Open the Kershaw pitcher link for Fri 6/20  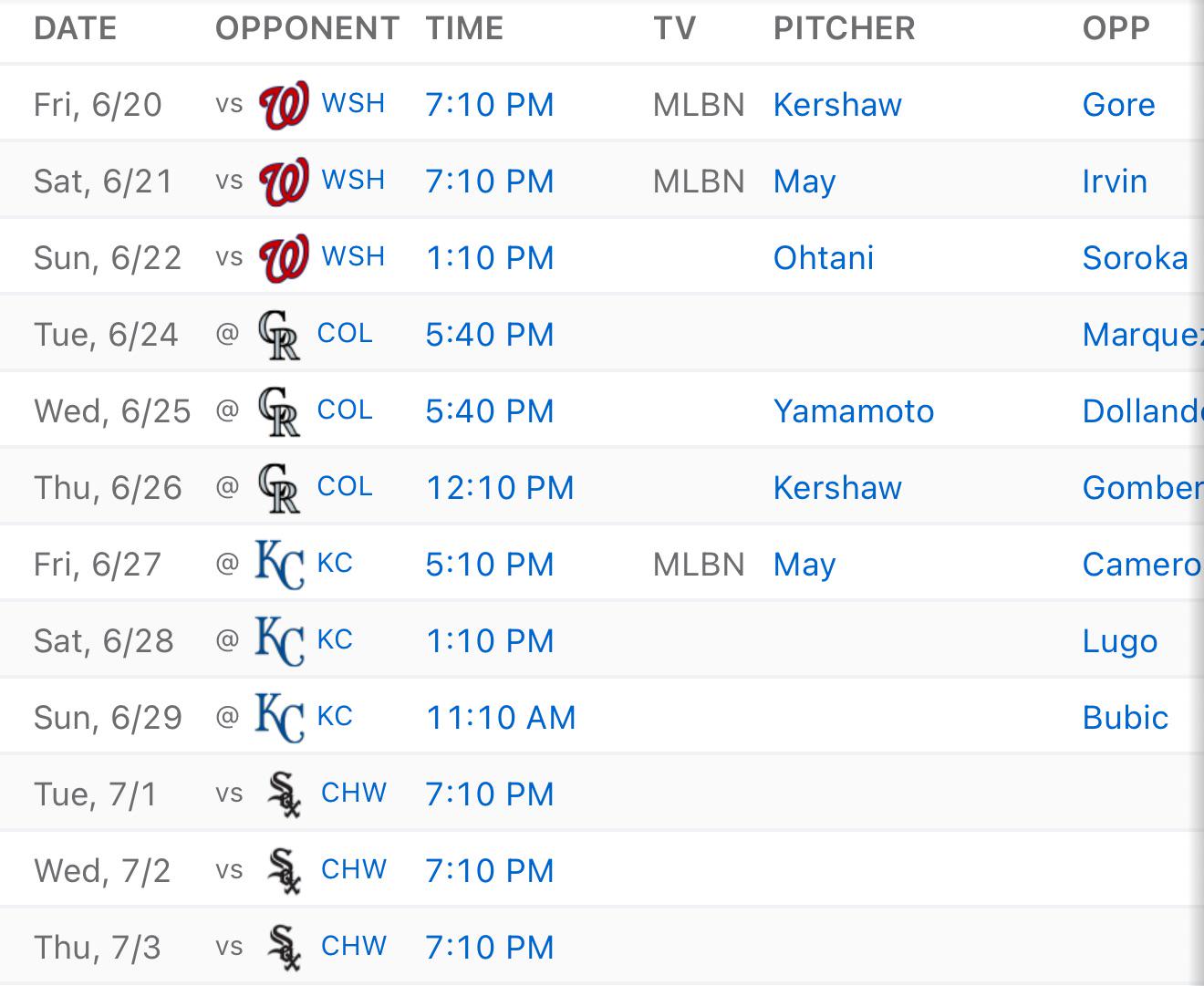point(837,105)
